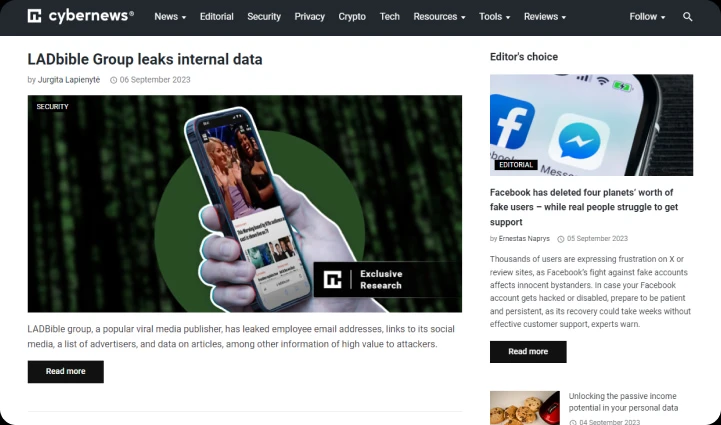This screenshot has height=425, width=721.
Task: Expand the News dropdown menu
Action: [170, 17]
